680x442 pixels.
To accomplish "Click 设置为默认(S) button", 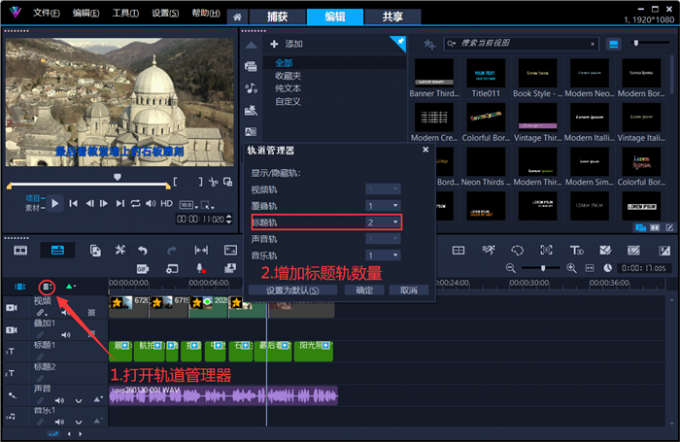I will click(293, 290).
